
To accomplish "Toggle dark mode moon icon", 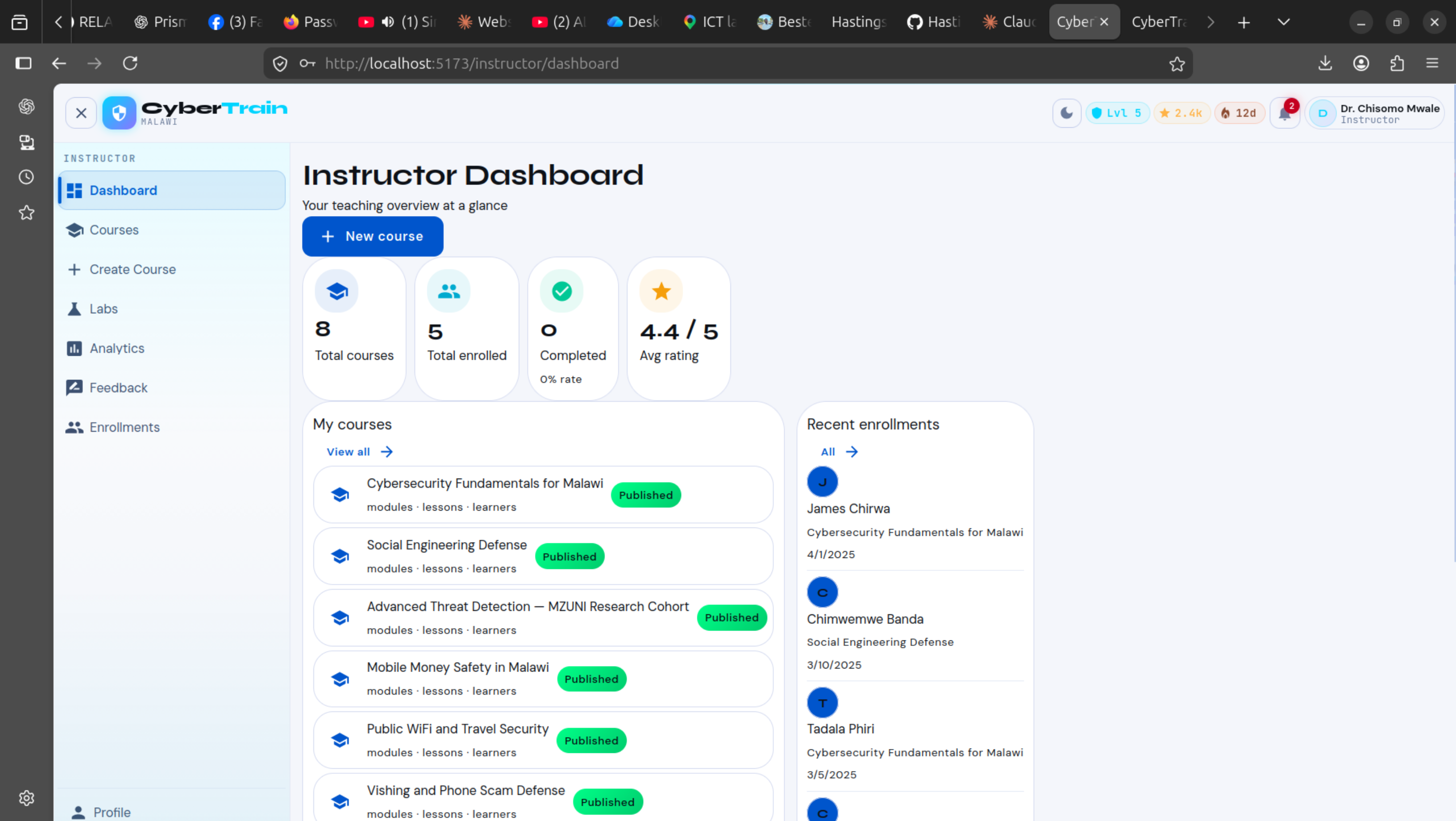I will (1067, 113).
